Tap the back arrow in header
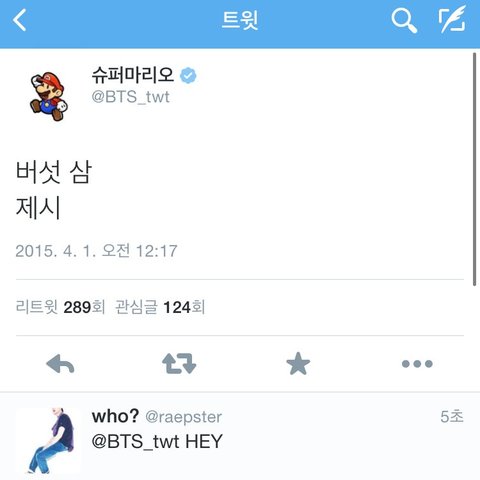Image resolution: width=480 pixels, height=480 pixels. coord(19,20)
